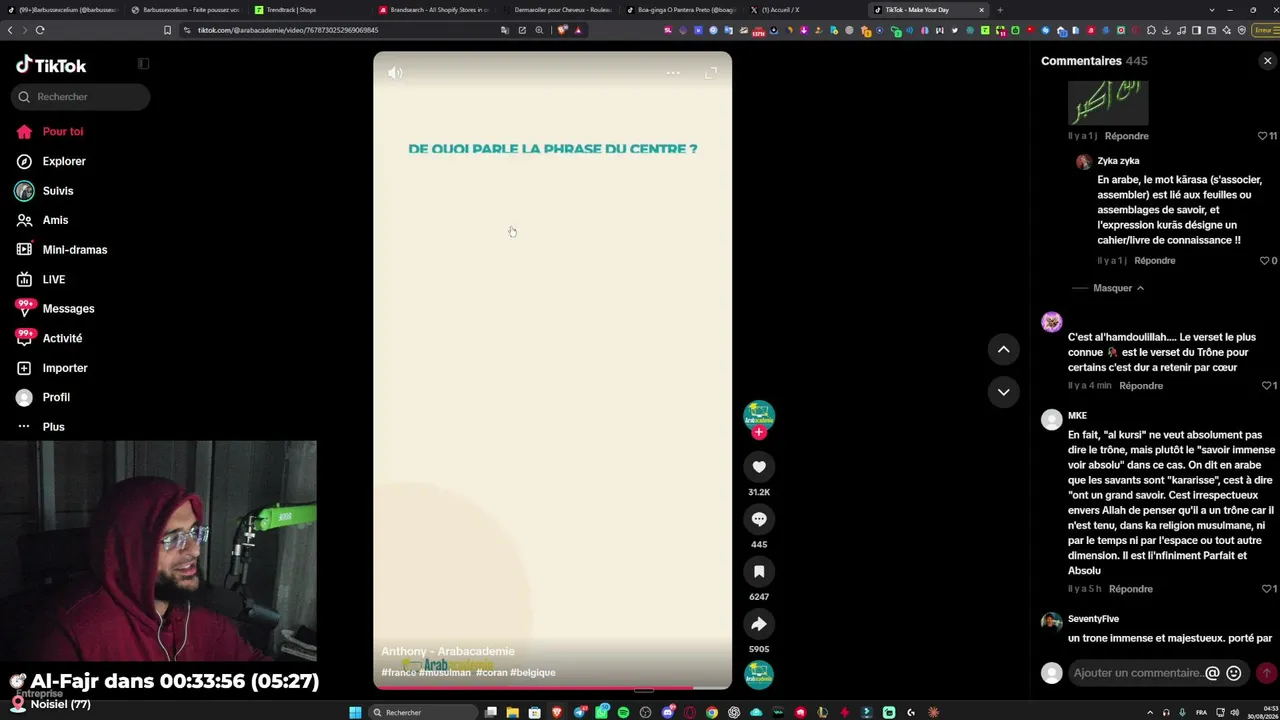The width and height of the screenshot is (1280, 720).
Task: Reply to the Arabic image comment
Action: click(1127, 136)
